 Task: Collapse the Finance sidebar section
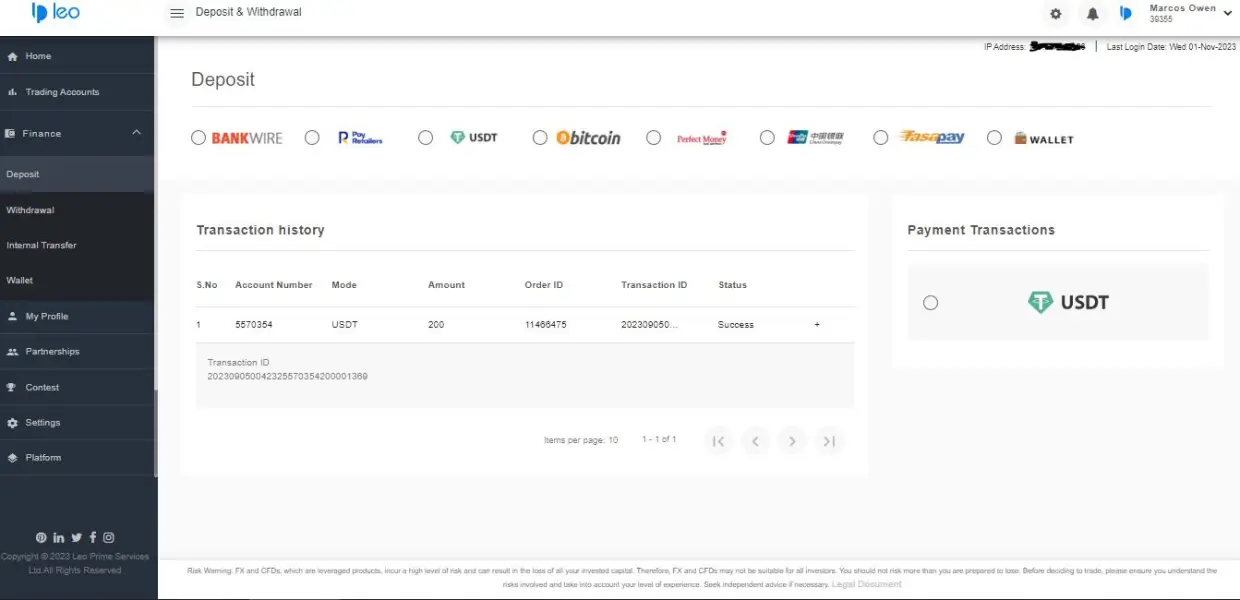click(137, 133)
